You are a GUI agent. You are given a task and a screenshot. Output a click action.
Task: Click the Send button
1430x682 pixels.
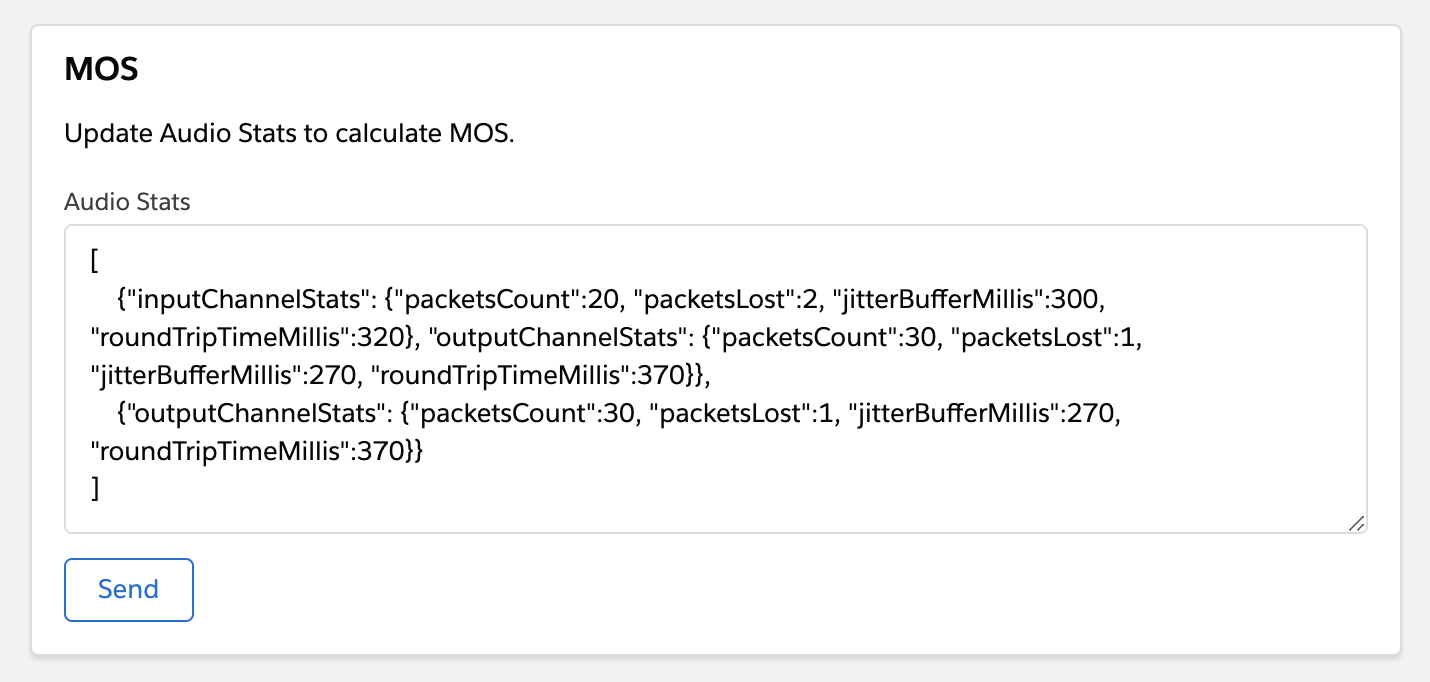click(x=128, y=589)
